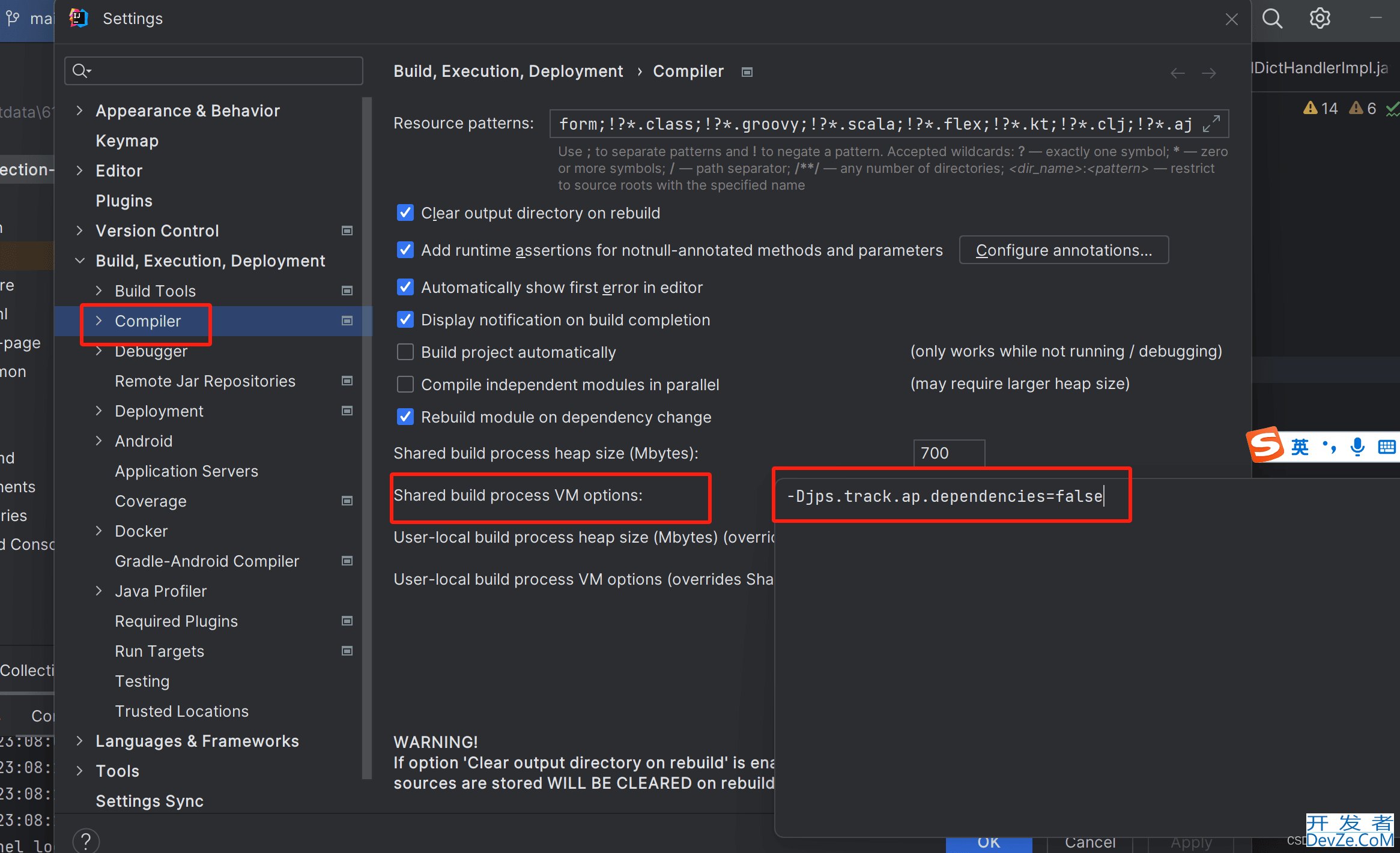Image resolution: width=1400 pixels, height=853 pixels.
Task: Expand the Editor section
Action: click(x=79, y=170)
